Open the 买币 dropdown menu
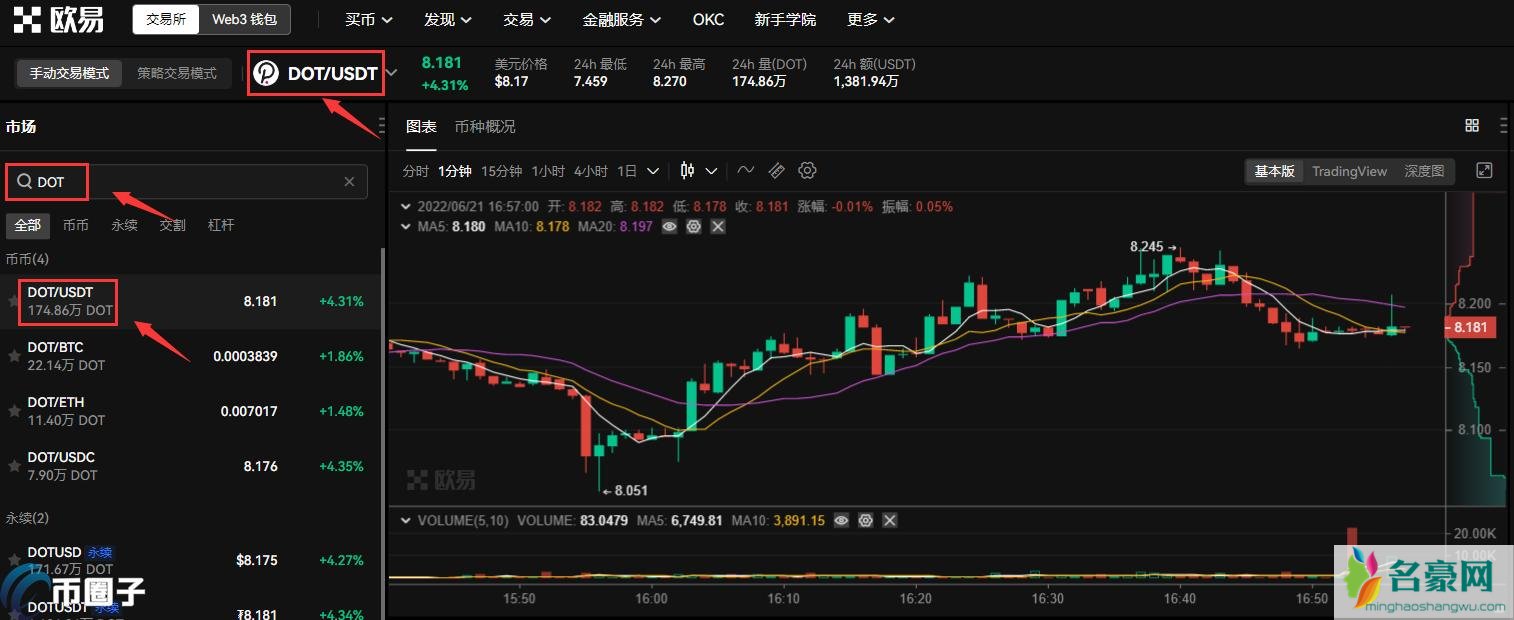This screenshot has height=620, width=1514. [x=368, y=19]
